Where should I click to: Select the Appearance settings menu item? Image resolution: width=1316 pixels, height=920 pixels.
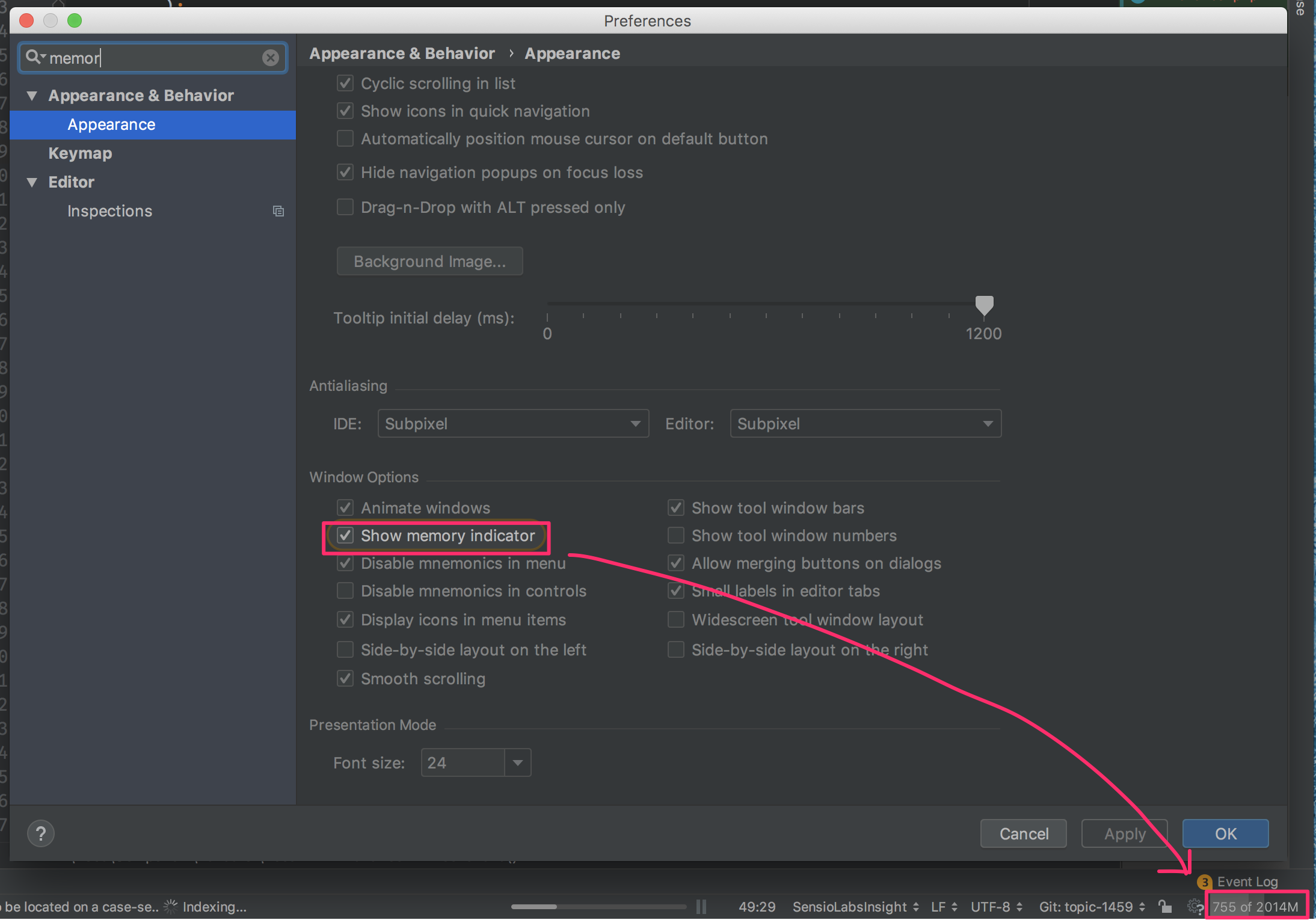click(110, 124)
